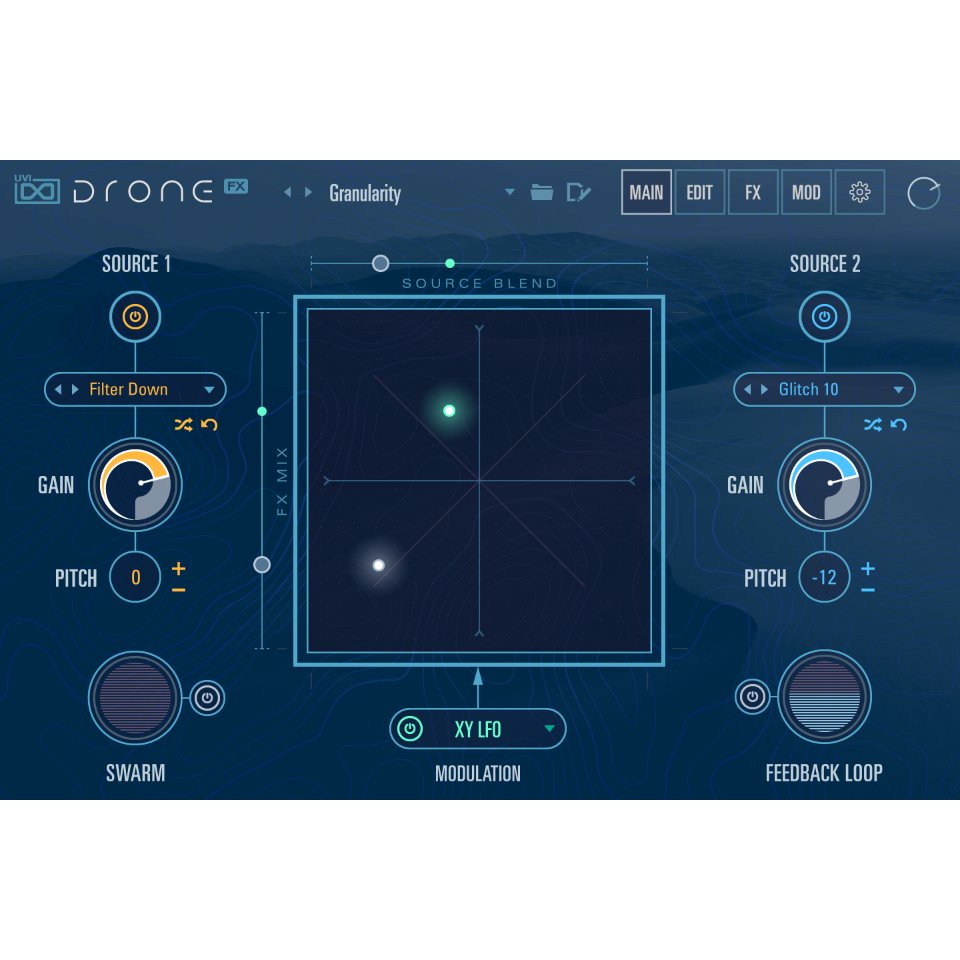Click the green FX Mix modulation dot
The image size is (960, 960).
point(262,411)
